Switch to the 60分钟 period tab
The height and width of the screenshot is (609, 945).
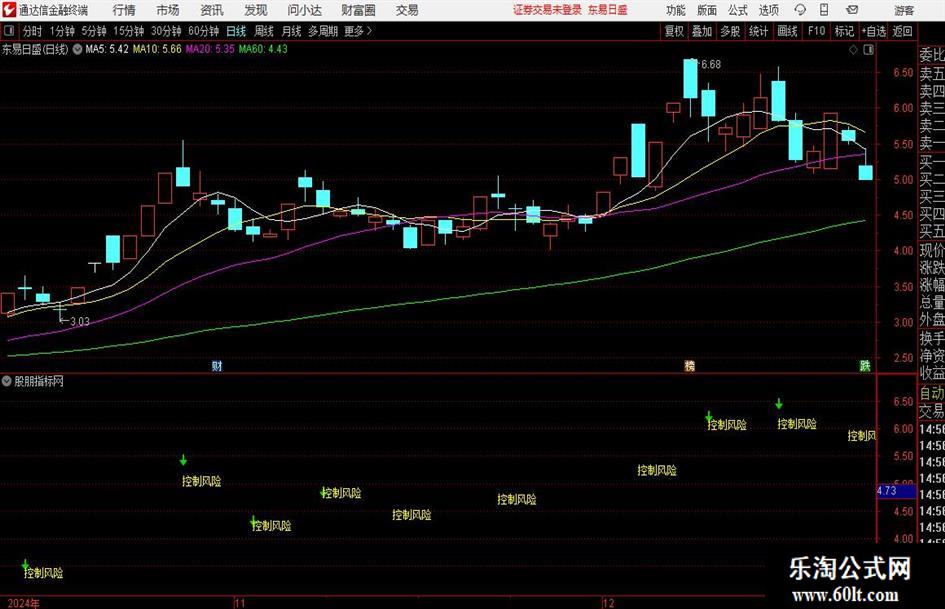203,31
